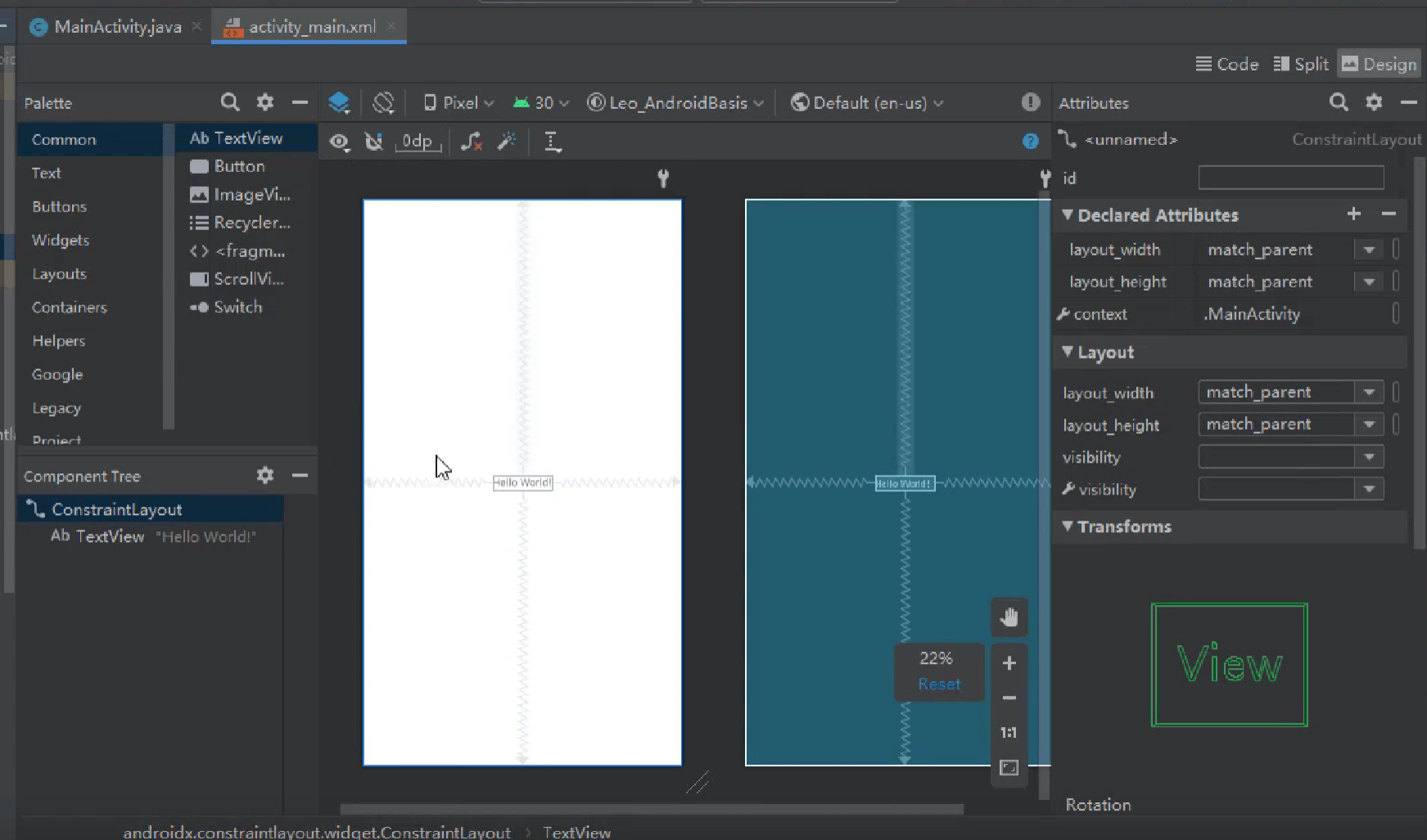Select the Helpers palette category
The width and height of the screenshot is (1427, 840).
coord(90,341)
